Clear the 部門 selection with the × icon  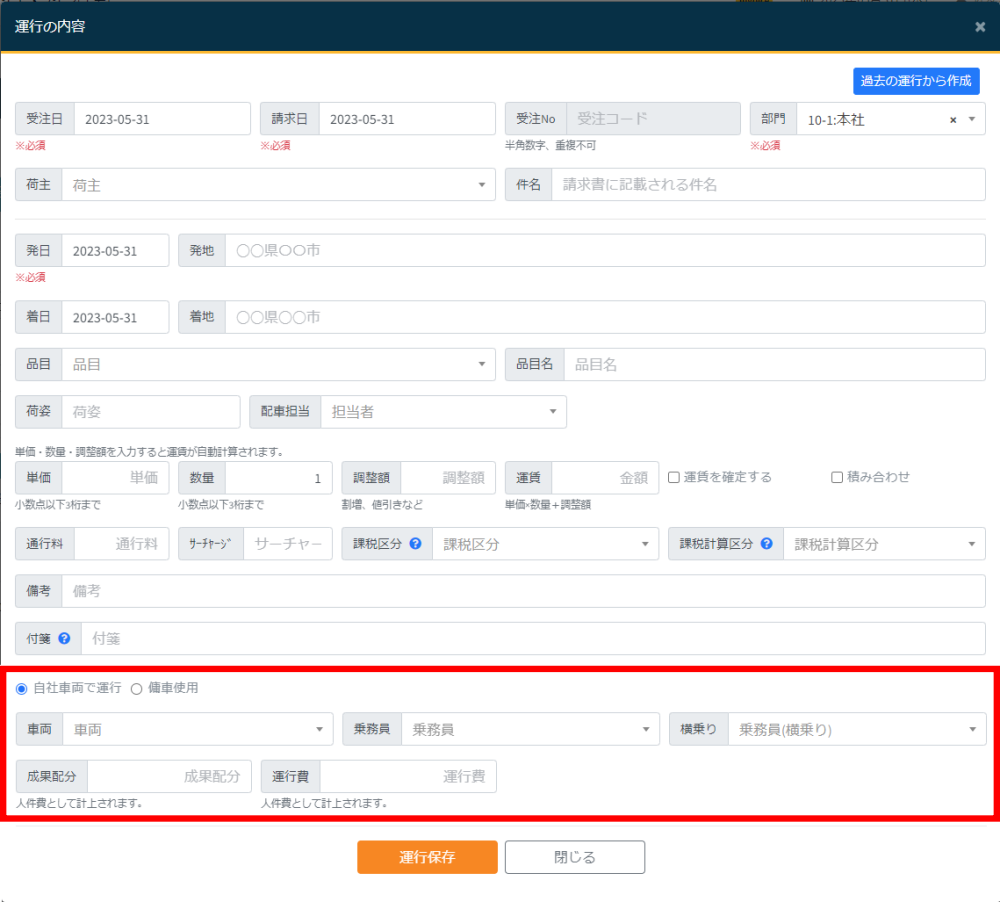tap(953, 120)
